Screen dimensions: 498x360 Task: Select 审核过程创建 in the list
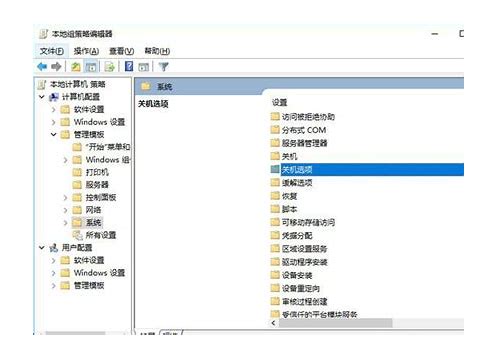click(304, 302)
